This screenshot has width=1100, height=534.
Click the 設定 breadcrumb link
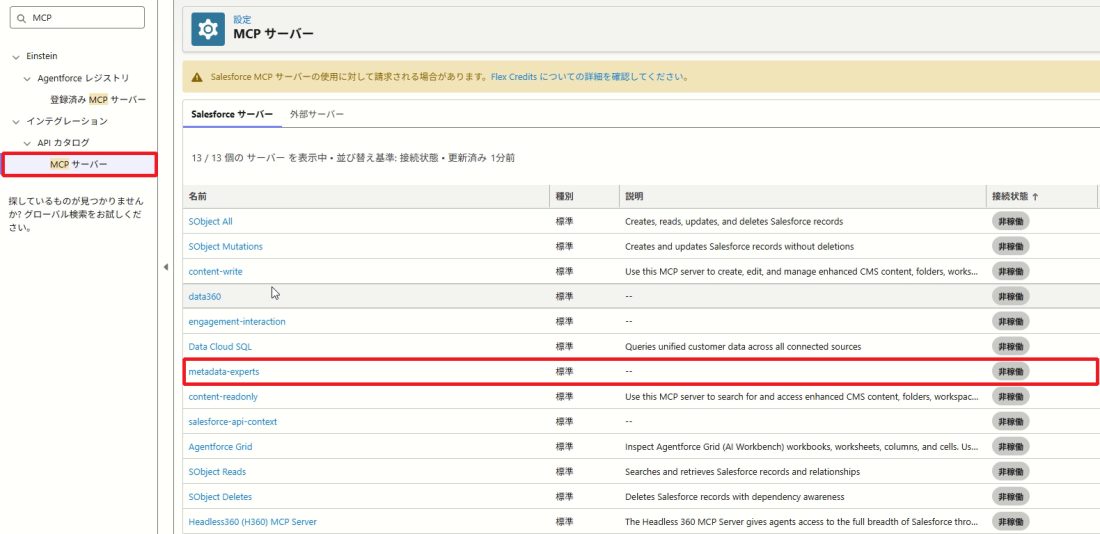[242, 20]
